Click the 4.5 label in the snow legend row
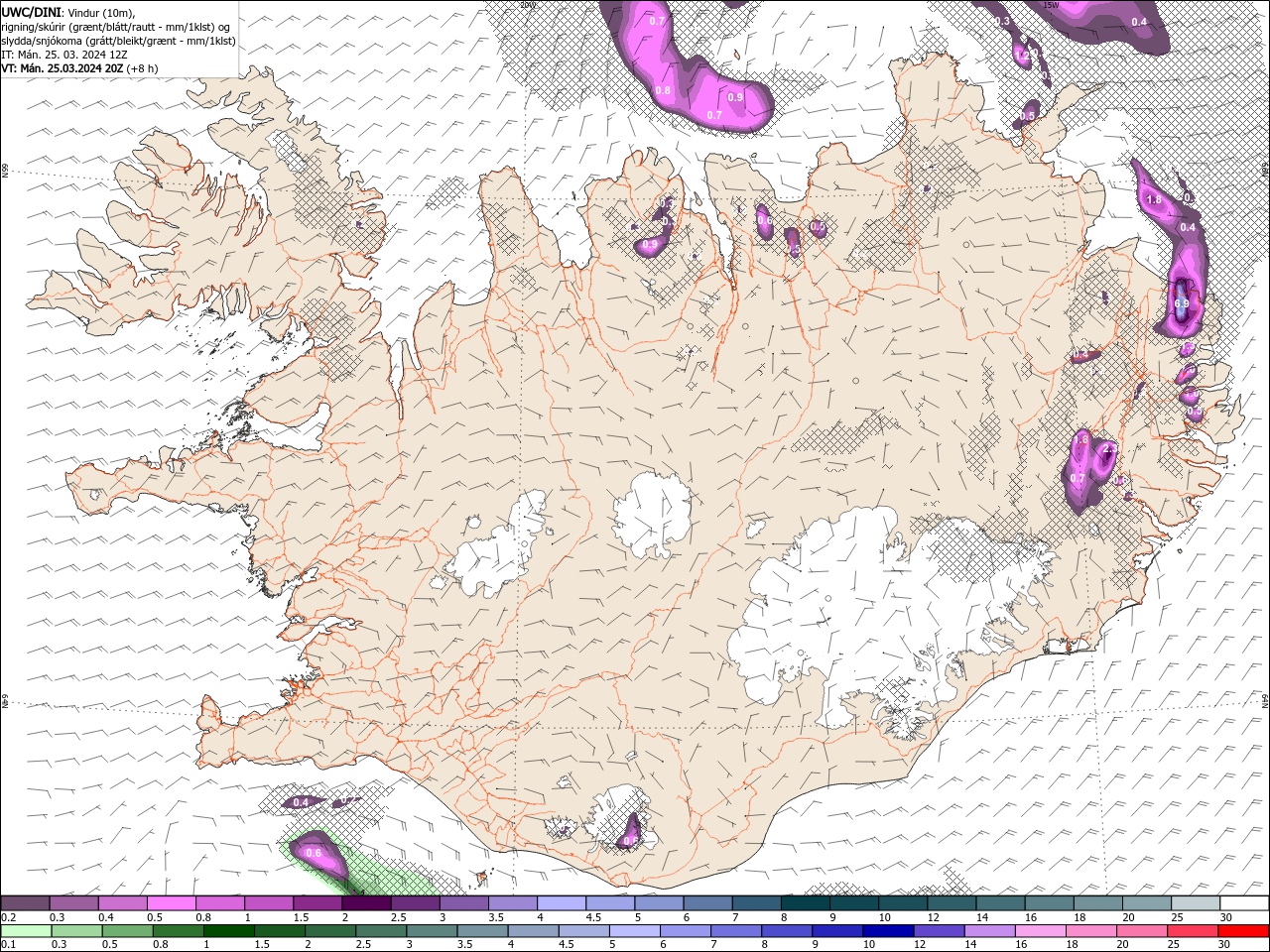Image resolution: width=1270 pixels, height=952 pixels. [x=593, y=917]
